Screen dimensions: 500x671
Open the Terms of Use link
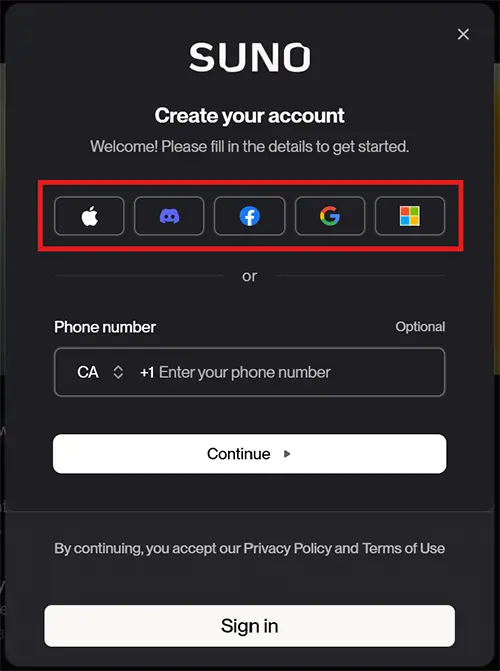point(404,548)
